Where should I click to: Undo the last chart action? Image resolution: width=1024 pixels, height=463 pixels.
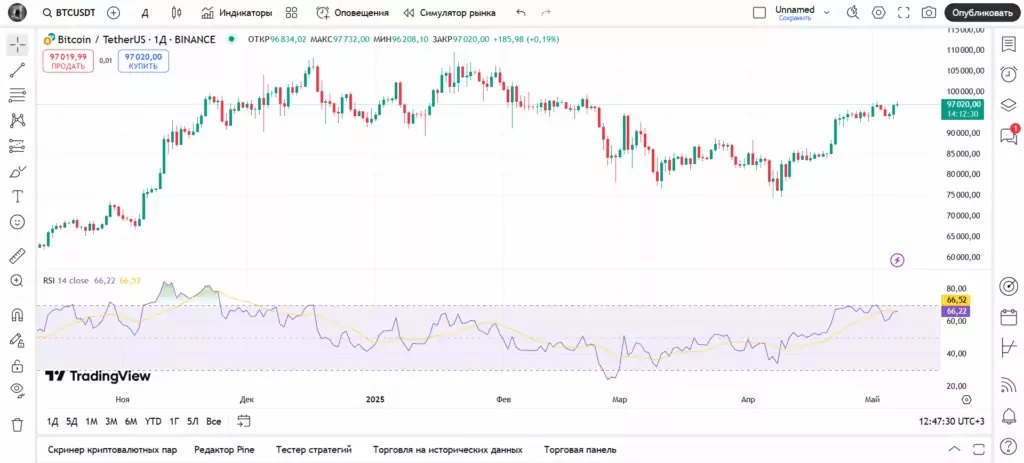[x=520, y=12]
